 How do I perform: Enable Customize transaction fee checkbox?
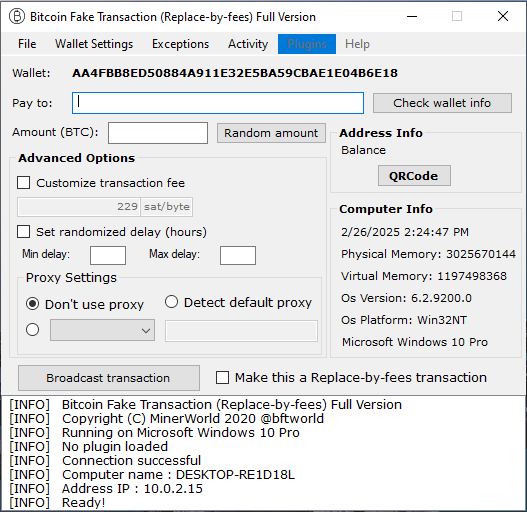coord(24,183)
